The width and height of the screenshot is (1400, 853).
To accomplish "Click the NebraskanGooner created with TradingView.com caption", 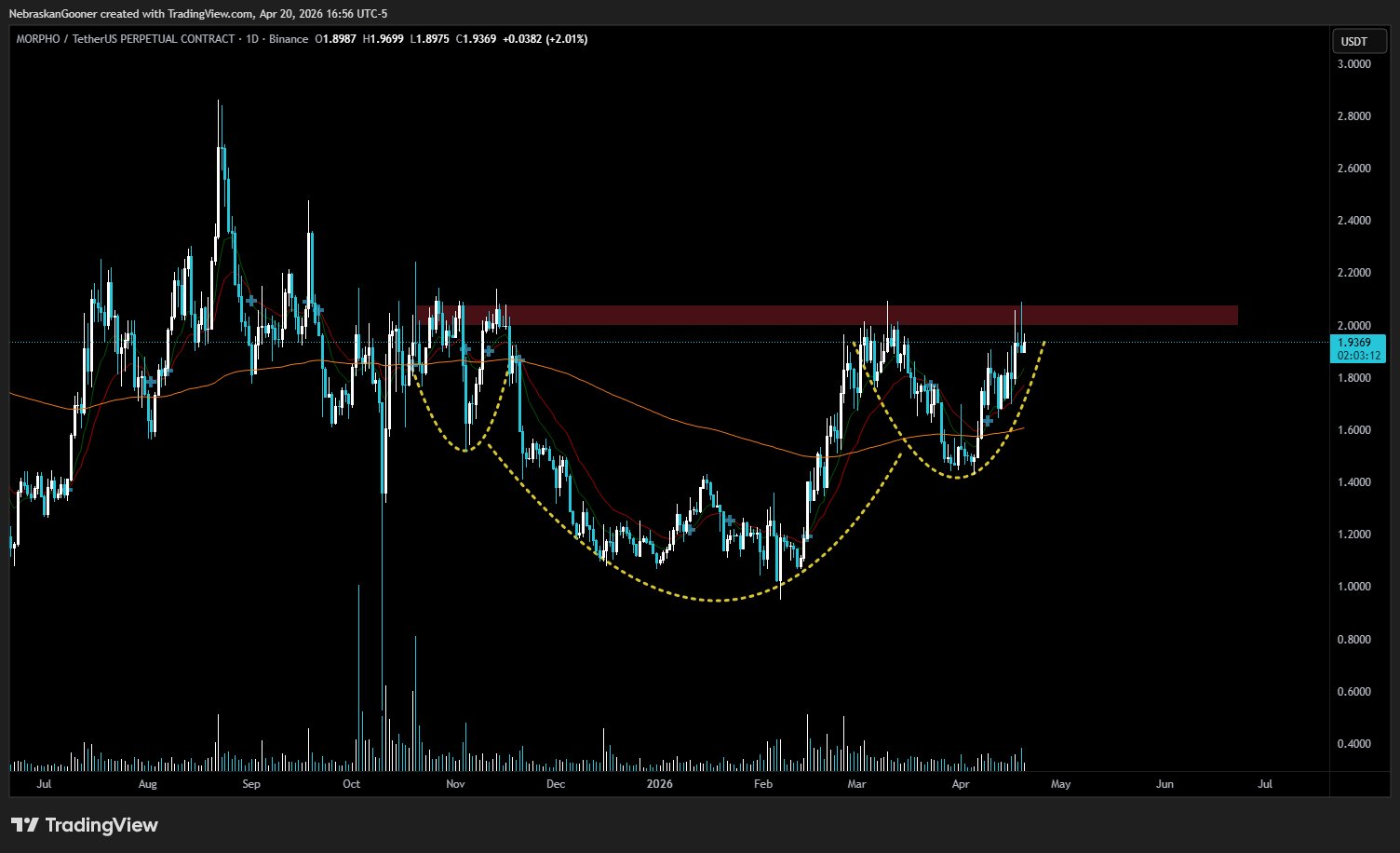I will click(x=197, y=13).
